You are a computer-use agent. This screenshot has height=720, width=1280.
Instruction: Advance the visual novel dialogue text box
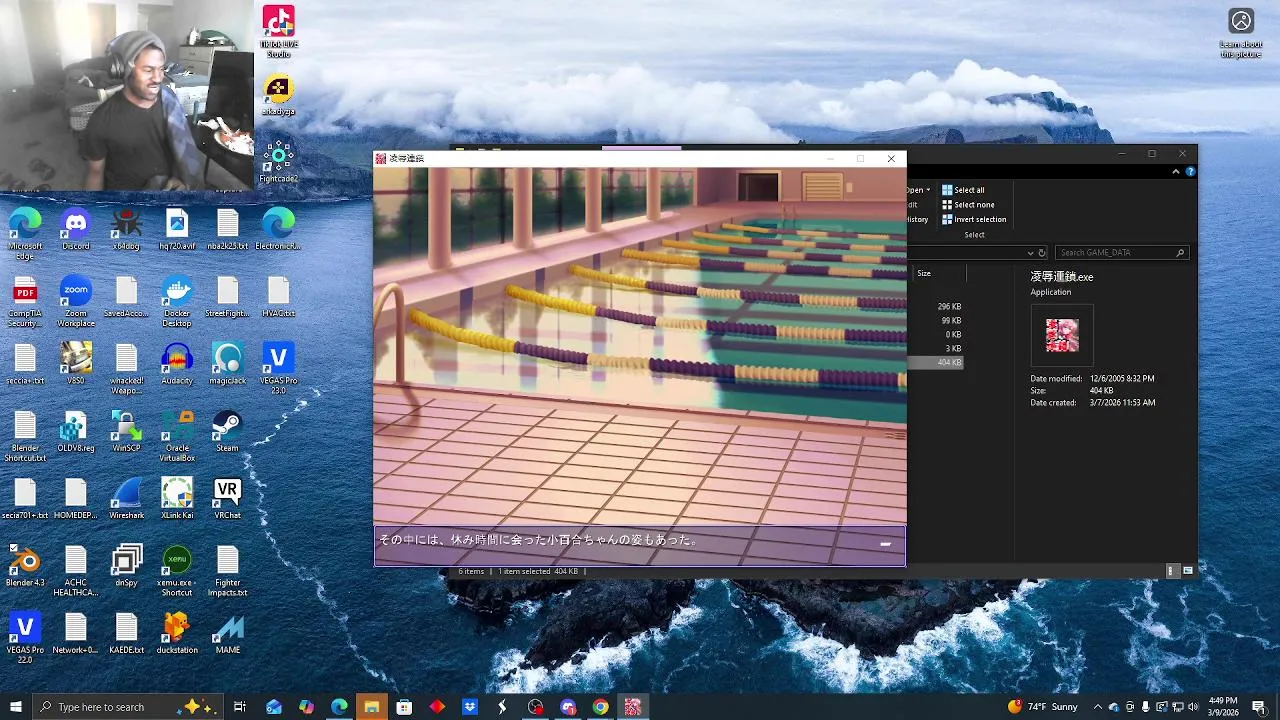[x=640, y=546]
